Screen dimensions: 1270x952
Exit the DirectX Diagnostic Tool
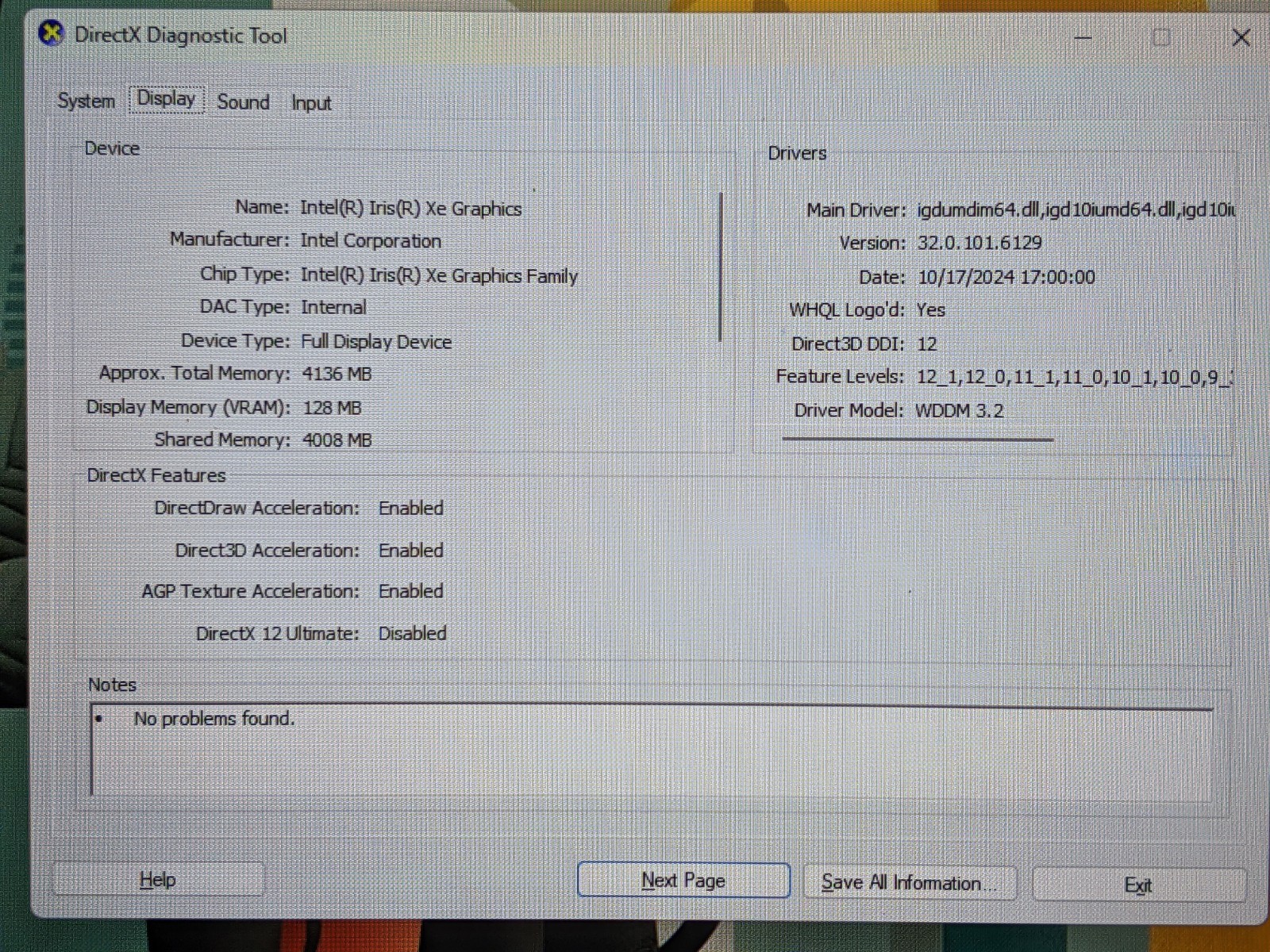click(1138, 885)
